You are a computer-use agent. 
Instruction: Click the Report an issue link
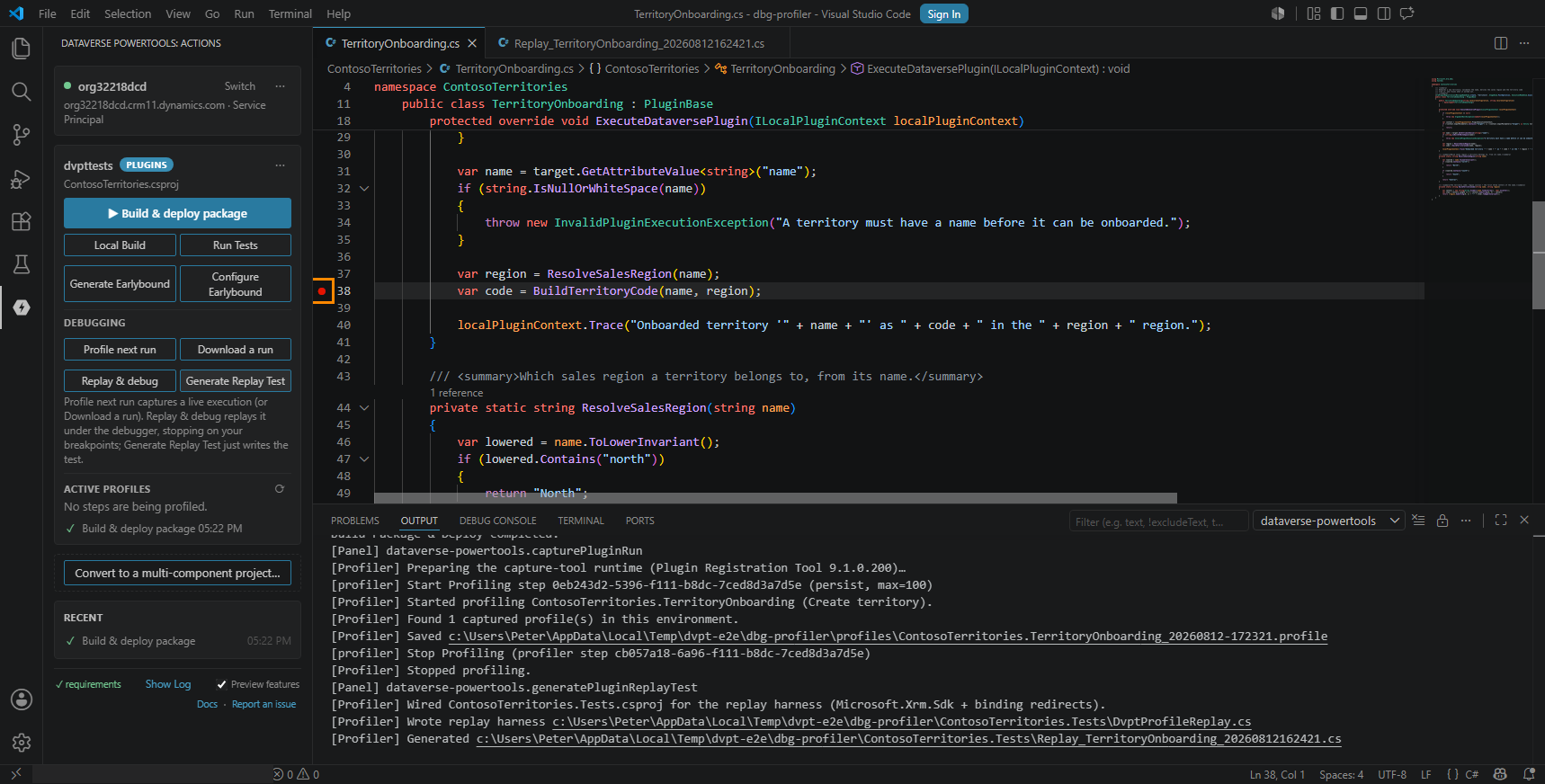point(263,704)
